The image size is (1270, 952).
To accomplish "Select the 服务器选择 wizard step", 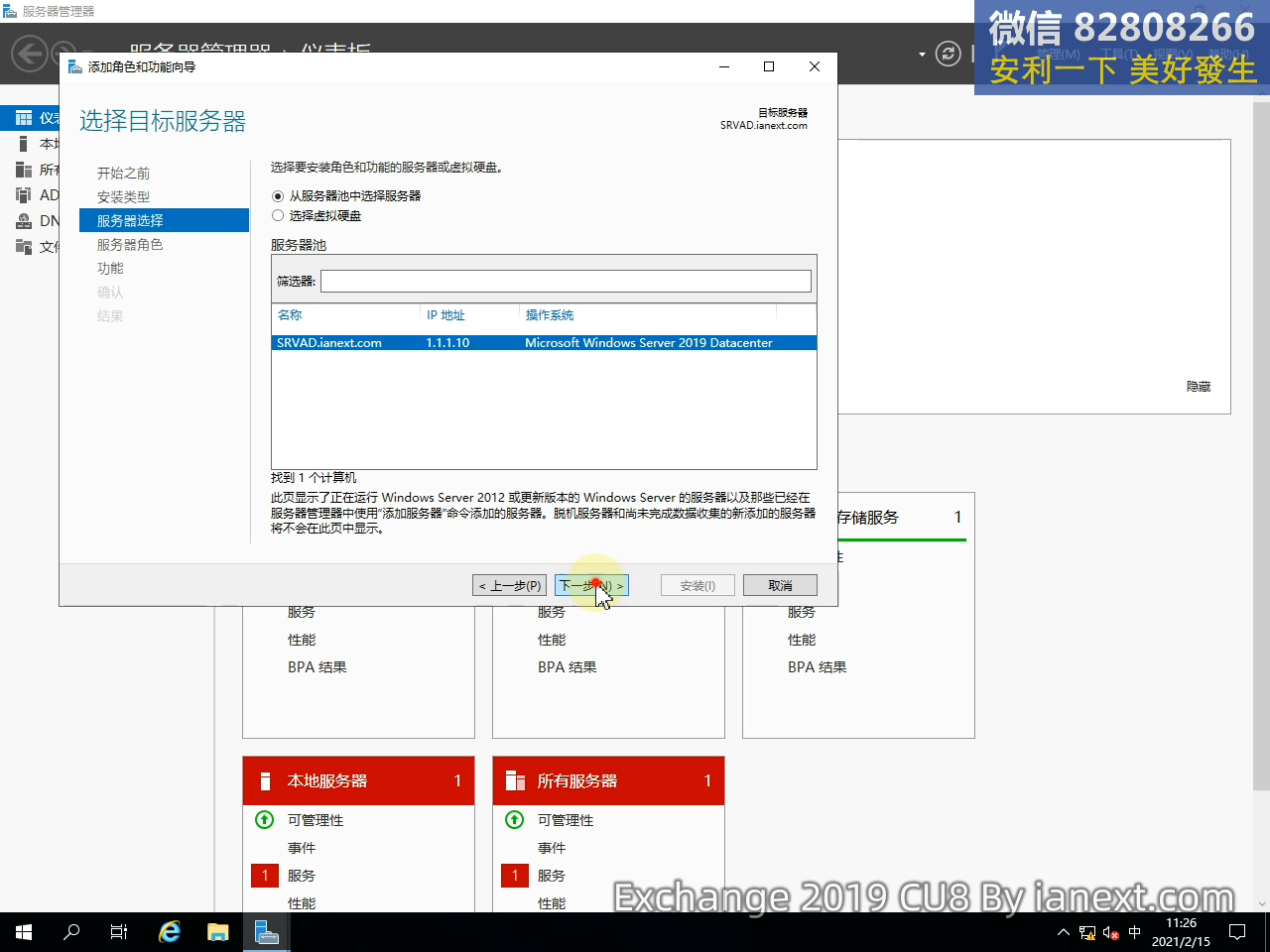I will pos(164,220).
